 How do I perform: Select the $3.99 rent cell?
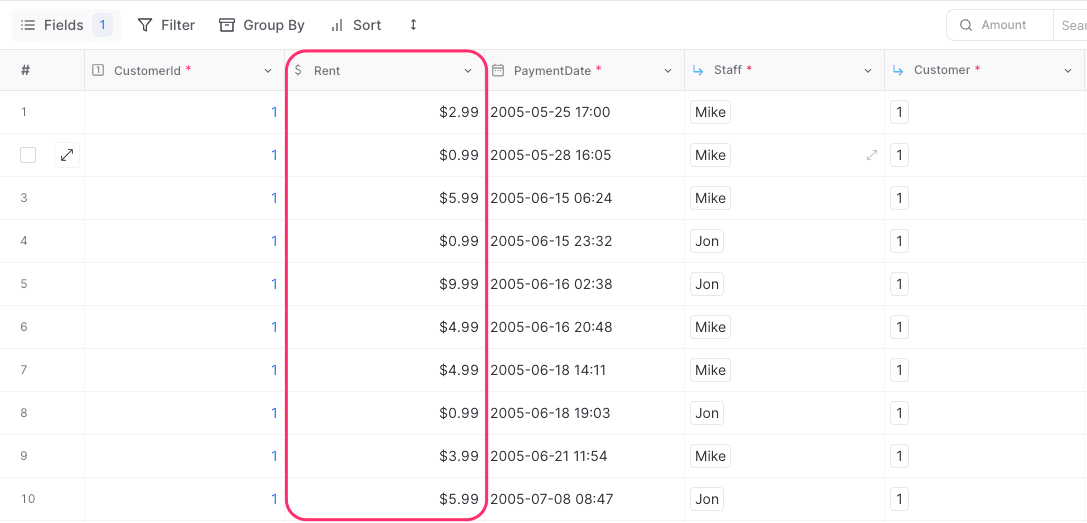(x=385, y=456)
